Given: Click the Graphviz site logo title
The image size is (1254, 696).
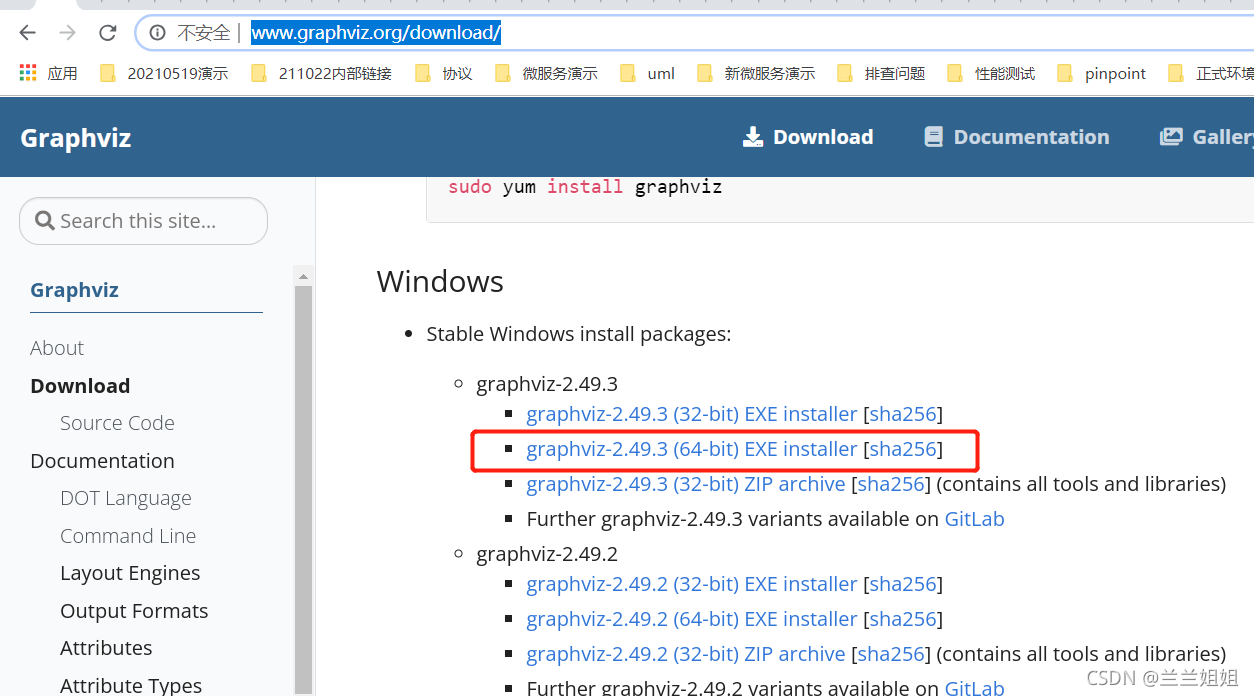Looking at the screenshot, I should click(x=76, y=138).
